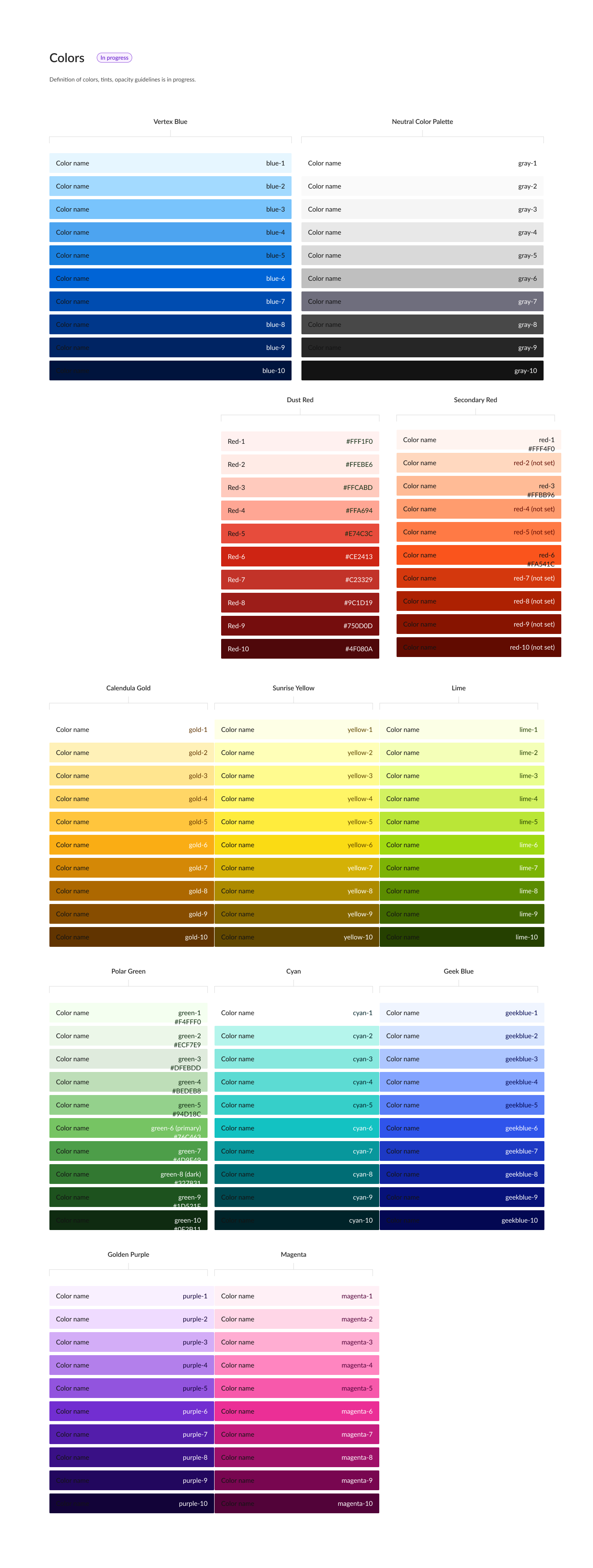Click the Vertex Blue section heading
This screenshot has height=1568, width=593.
point(170,122)
